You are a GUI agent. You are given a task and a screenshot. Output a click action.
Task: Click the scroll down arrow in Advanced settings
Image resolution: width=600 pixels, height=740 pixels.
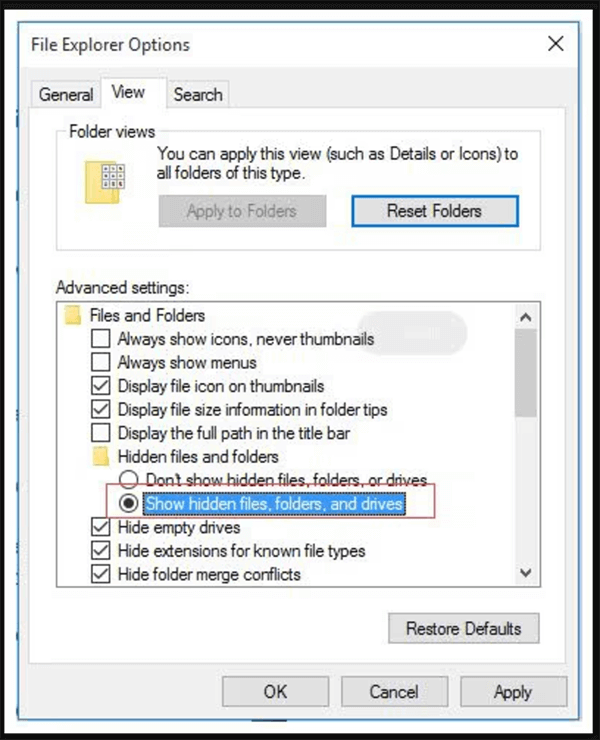[x=525, y=572]
